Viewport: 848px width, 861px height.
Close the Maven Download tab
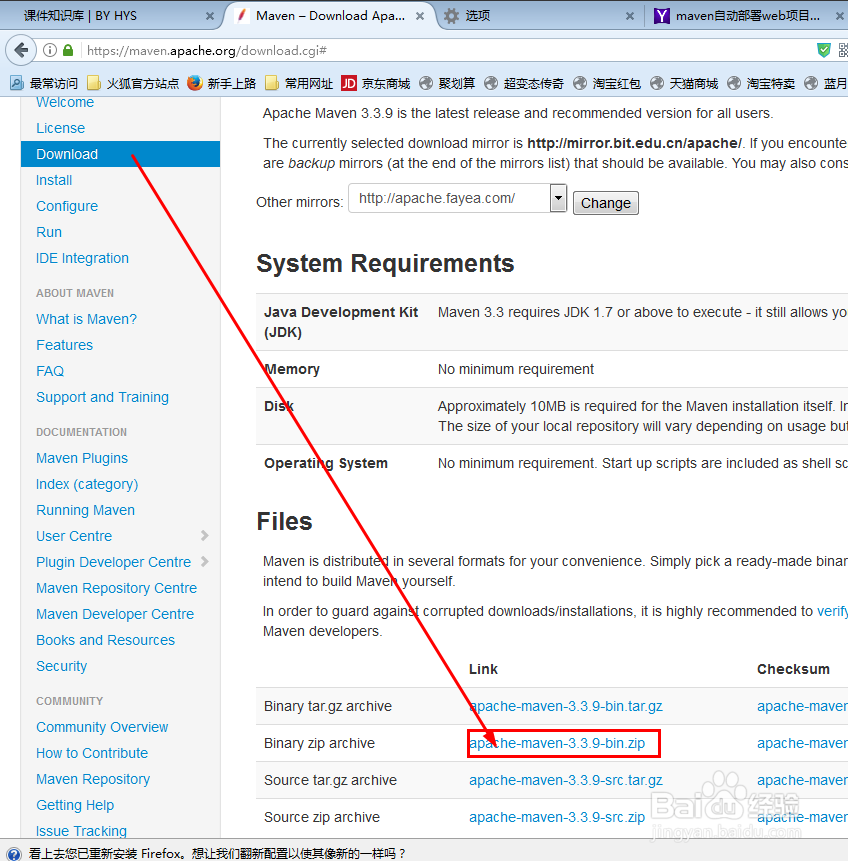[420, 16]
